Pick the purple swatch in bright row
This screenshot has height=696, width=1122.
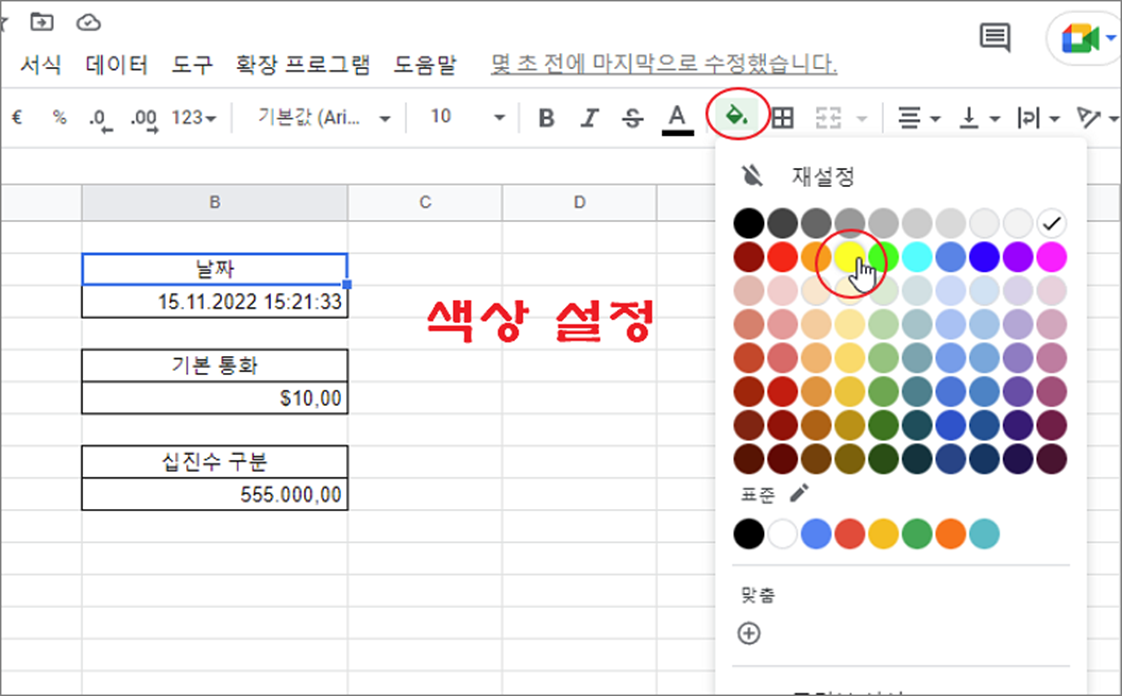click(1018, 257)
